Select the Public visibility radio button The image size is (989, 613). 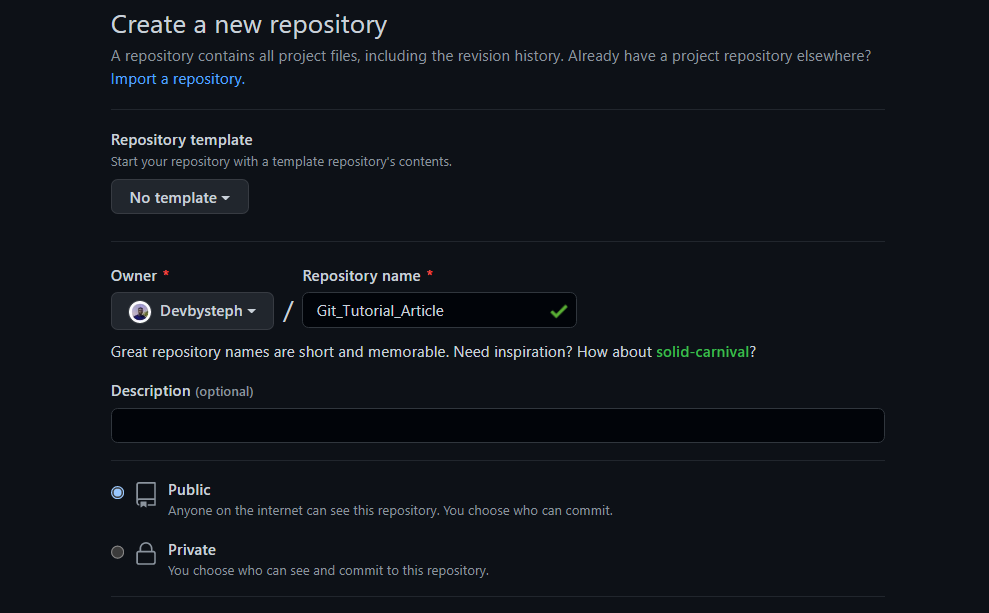117,493
